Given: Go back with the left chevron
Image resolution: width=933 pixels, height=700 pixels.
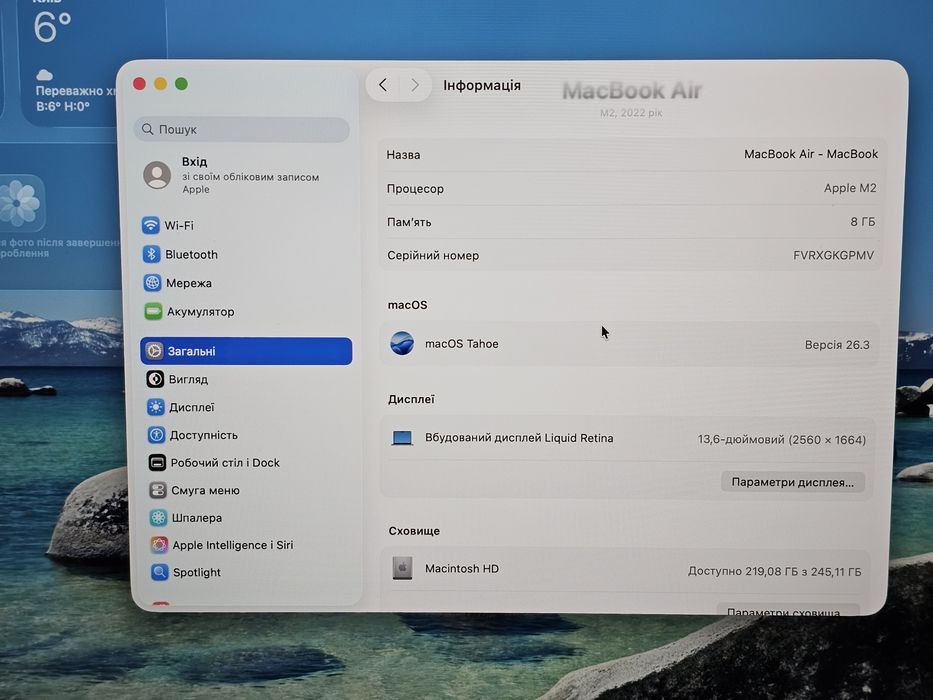Looking at the screenshot, I should coord(383,85).
